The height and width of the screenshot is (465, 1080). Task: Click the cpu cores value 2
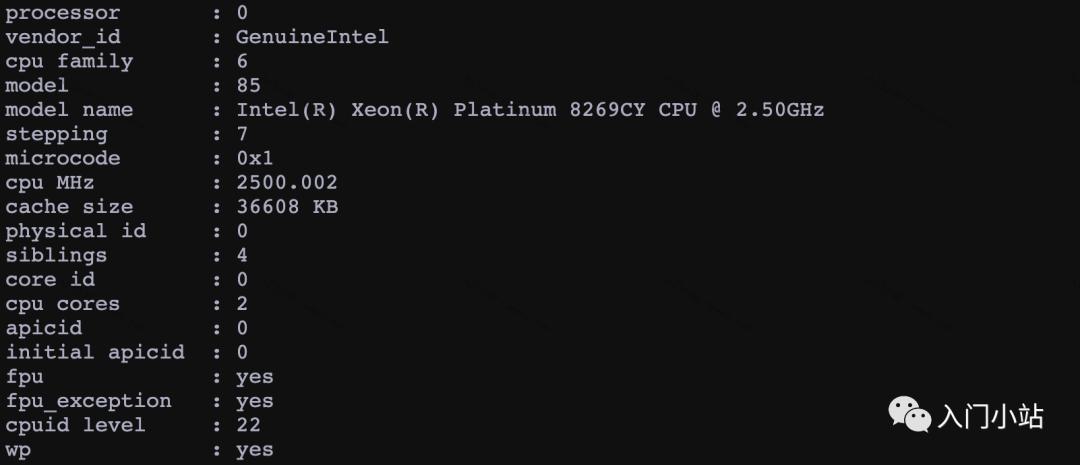(242, 304)
